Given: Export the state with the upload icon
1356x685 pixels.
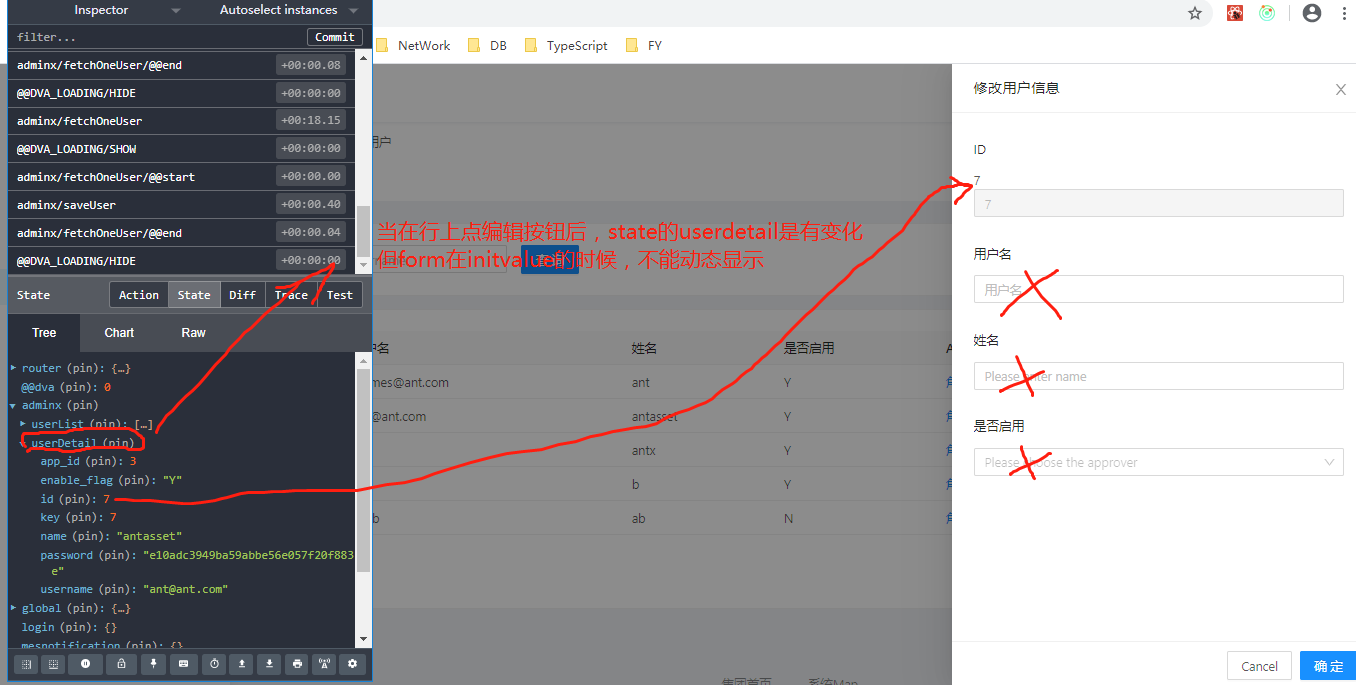Looking at the screenshot, I should pyautogui.click(x=244, y=664).
